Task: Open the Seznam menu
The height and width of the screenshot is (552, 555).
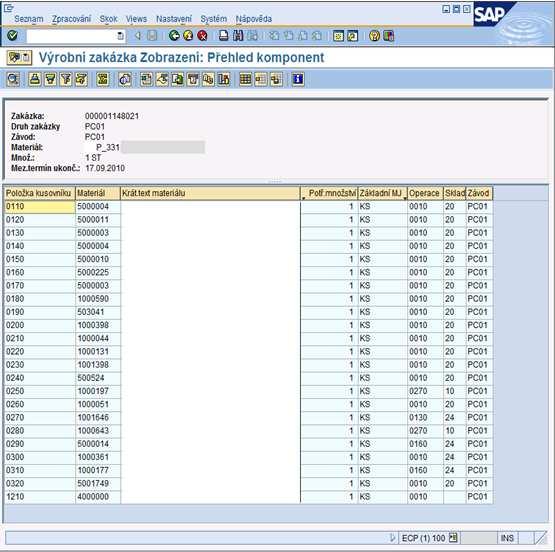Action: coord(29,19)
